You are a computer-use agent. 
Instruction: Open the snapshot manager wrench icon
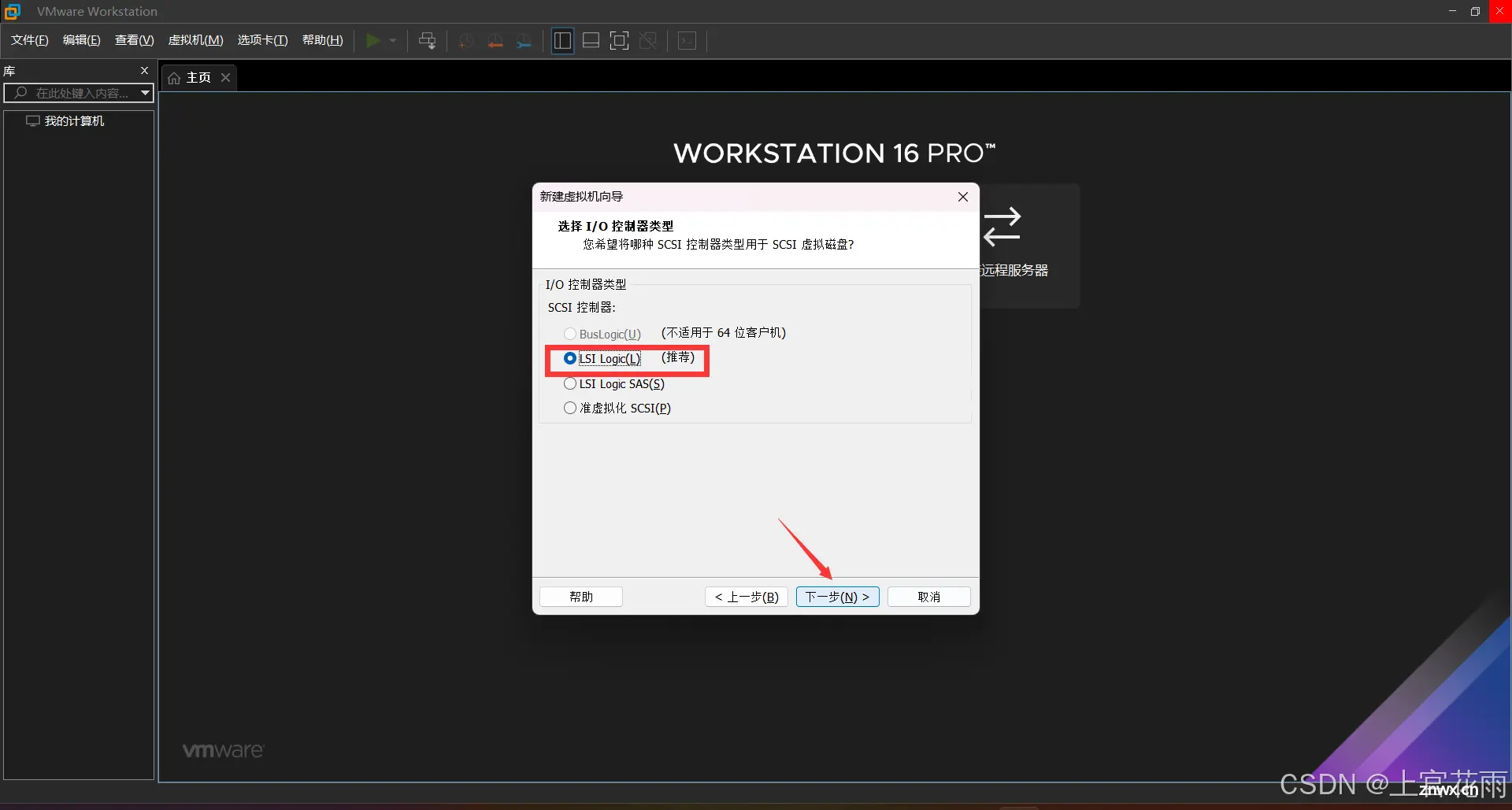point(524,41)
